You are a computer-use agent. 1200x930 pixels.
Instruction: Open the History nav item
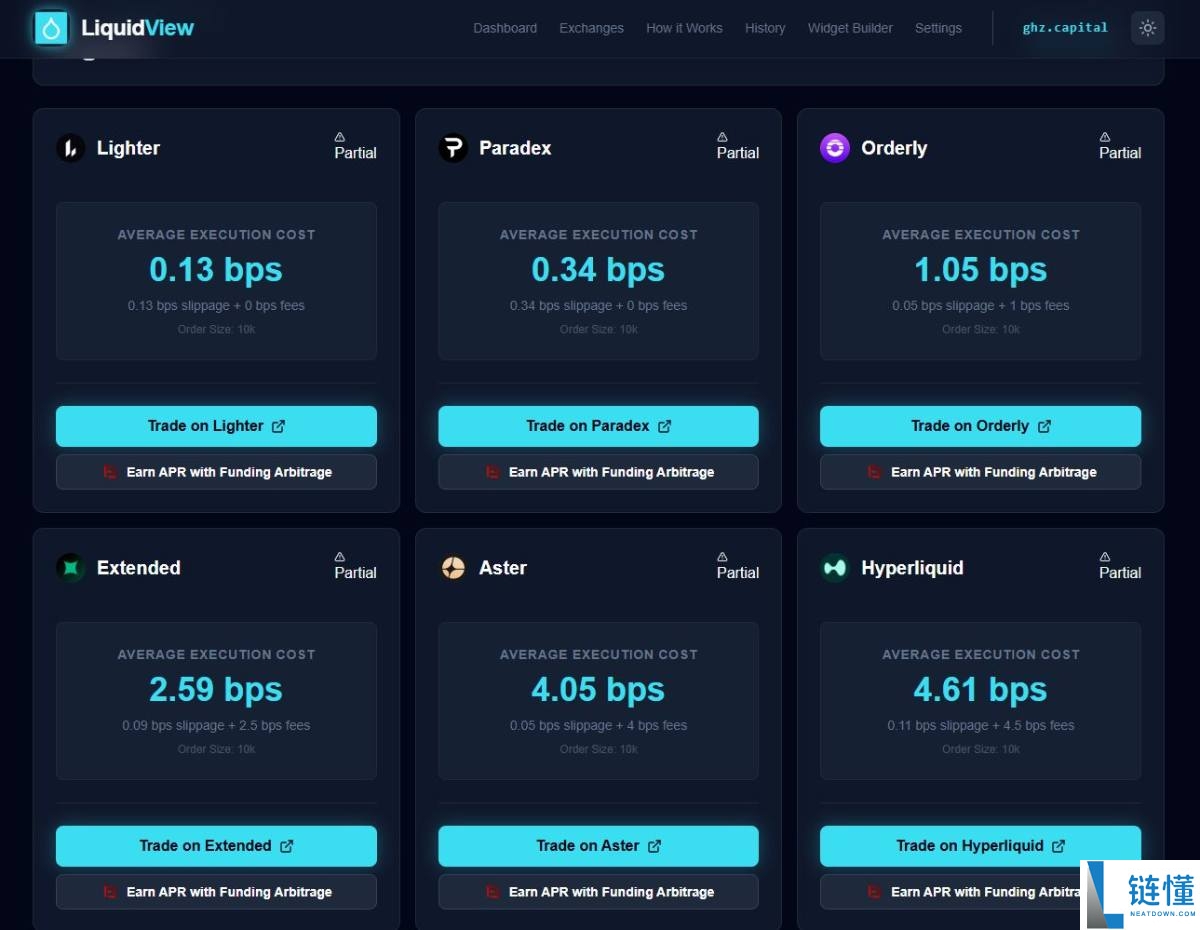point(765,28)
